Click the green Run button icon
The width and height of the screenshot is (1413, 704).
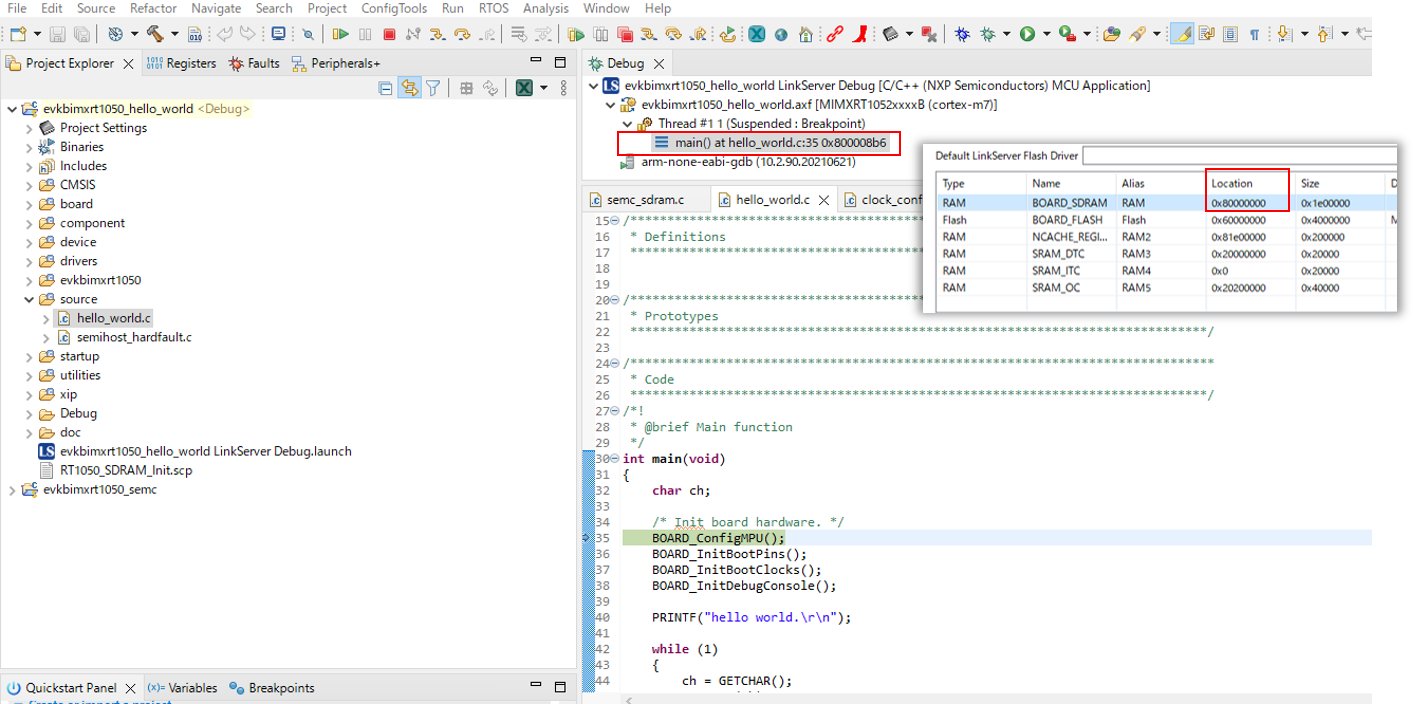click(x=1027, y=34)
